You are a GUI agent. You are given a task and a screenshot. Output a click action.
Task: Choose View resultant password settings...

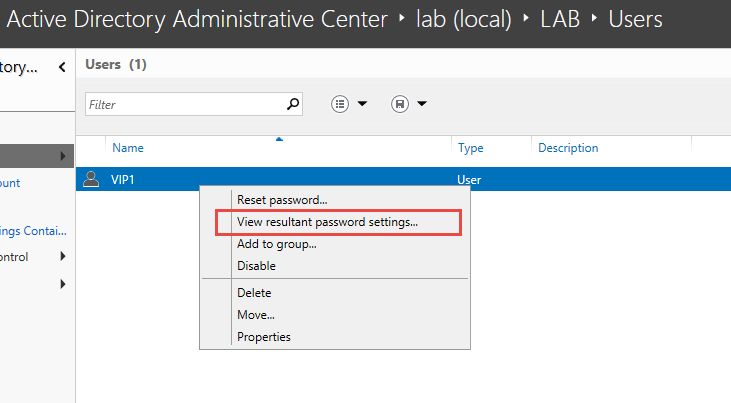click(x=327, y=222)
